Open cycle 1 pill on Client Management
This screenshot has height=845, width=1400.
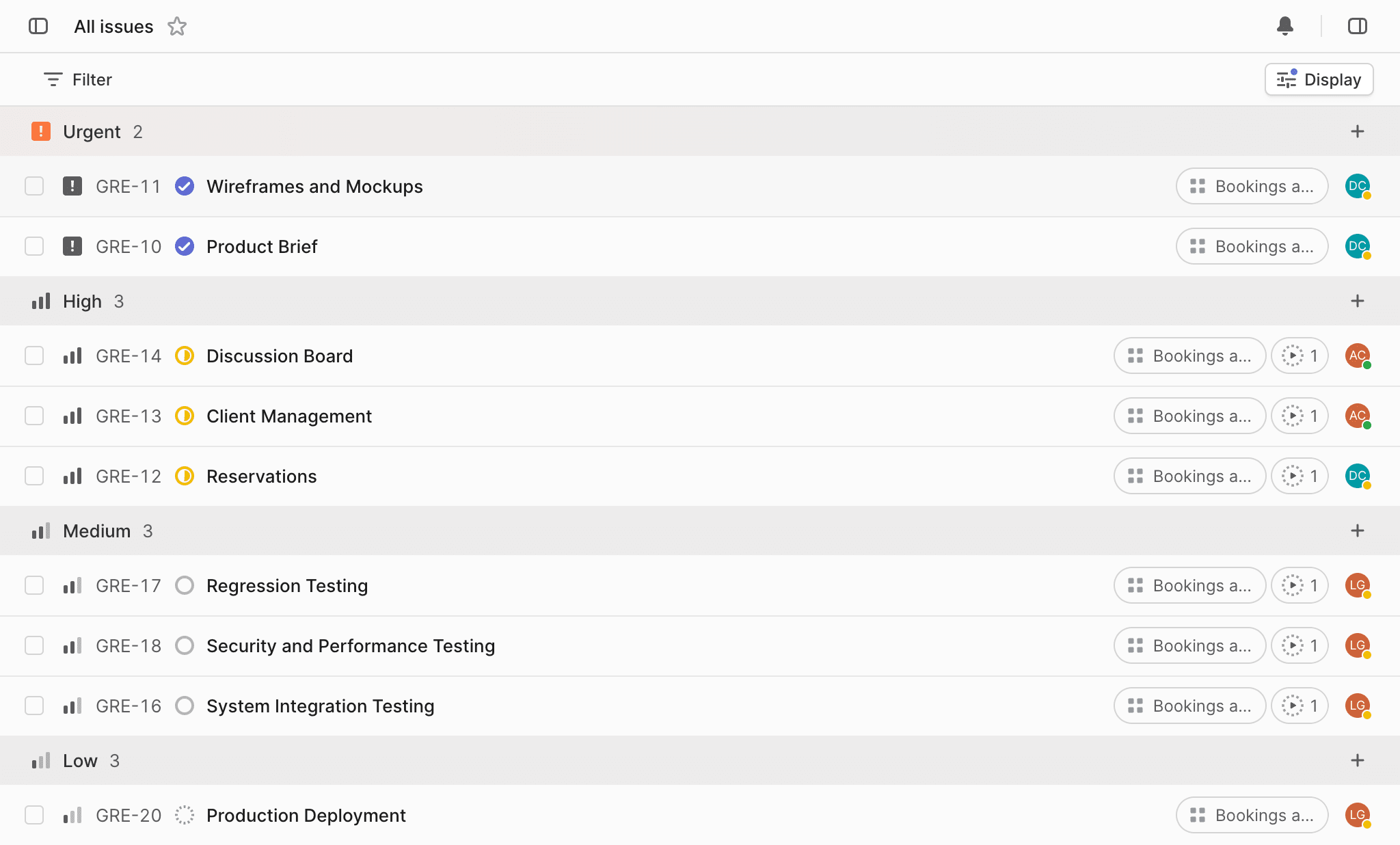pyautogui.click(x=1300, y=416)
